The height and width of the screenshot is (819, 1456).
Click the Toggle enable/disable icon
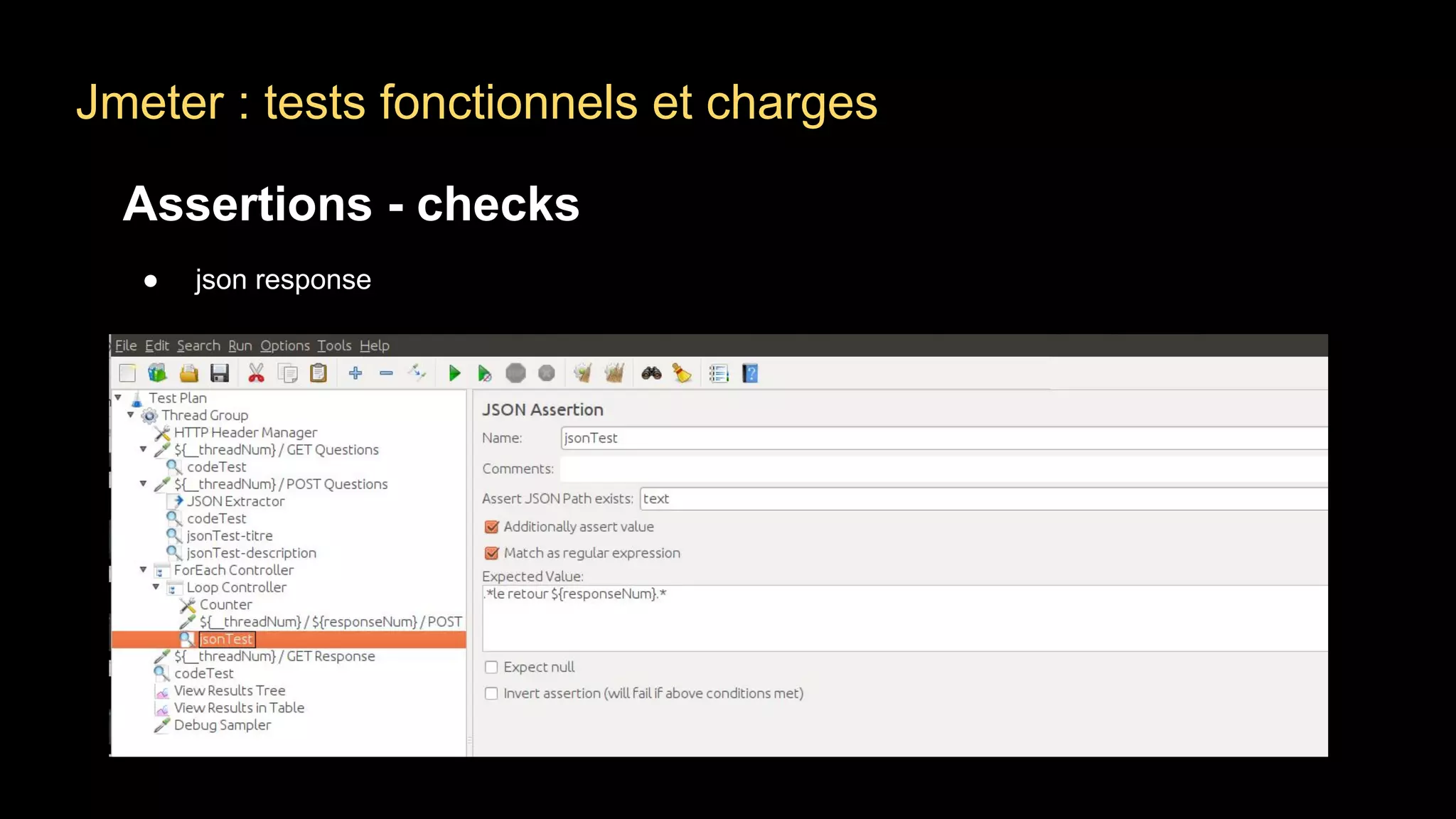[417, 373]
